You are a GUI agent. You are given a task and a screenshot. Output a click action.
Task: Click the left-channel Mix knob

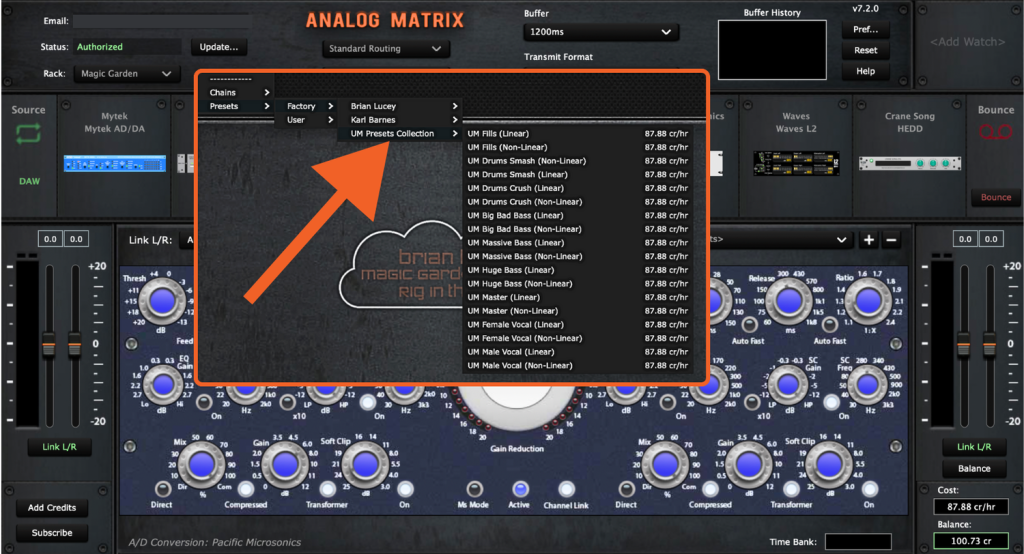click(200, 465)
